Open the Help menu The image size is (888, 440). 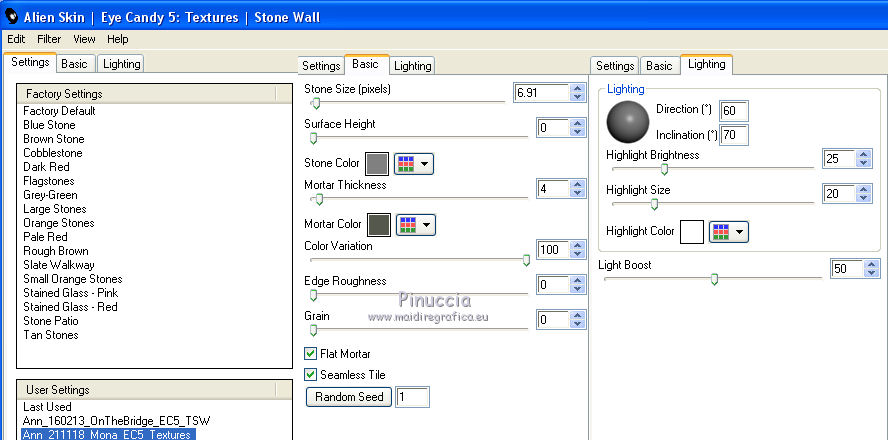[118, 39]
